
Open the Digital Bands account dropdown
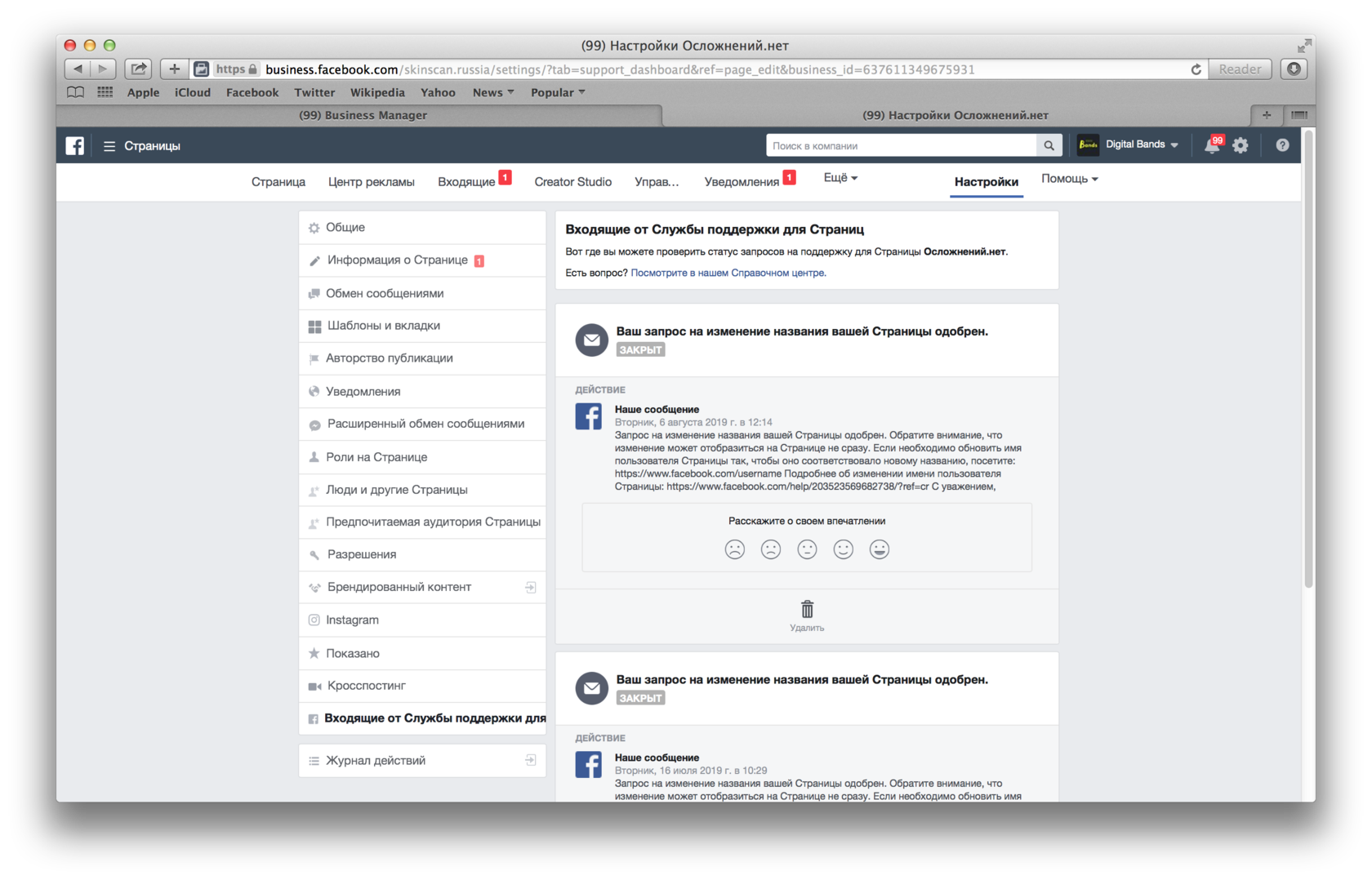1141,144
